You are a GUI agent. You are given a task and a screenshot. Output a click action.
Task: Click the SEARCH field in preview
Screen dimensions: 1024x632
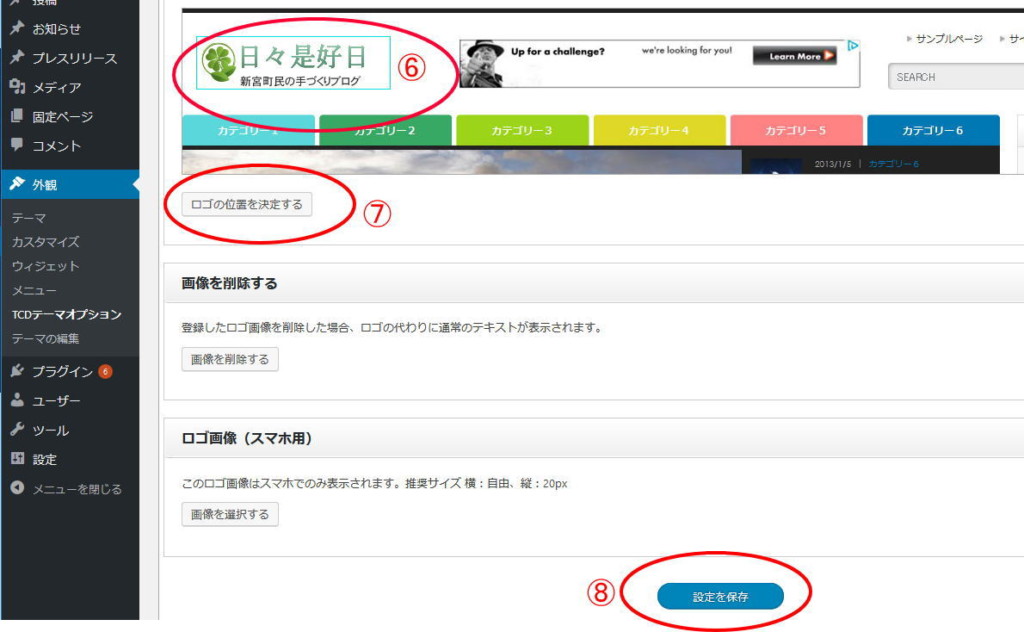(x=956, y=77)
